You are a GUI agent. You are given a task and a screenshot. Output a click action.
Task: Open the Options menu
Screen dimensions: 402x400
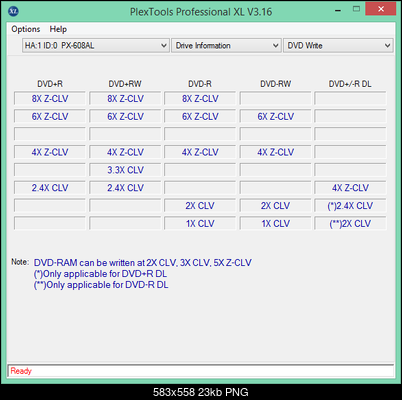coord(26,29)
